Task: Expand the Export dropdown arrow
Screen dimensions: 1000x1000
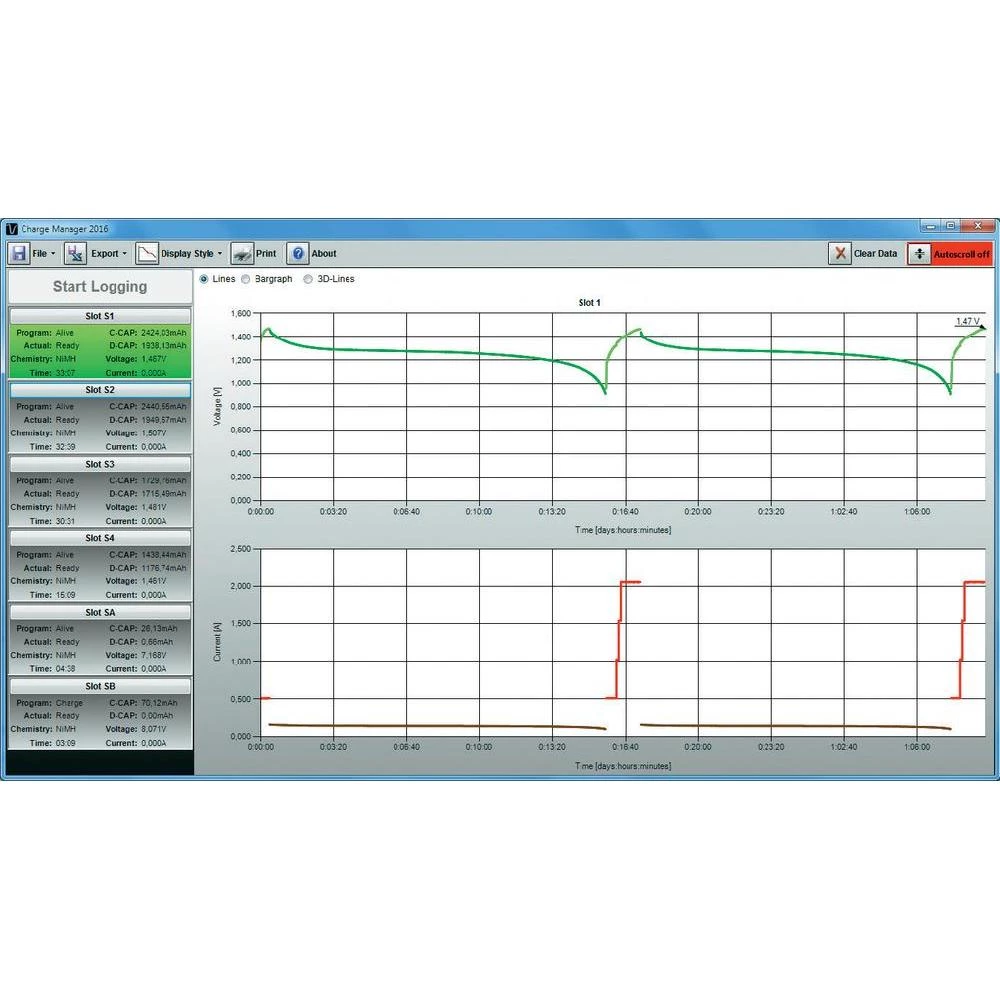Action: (x=125, y=254)
